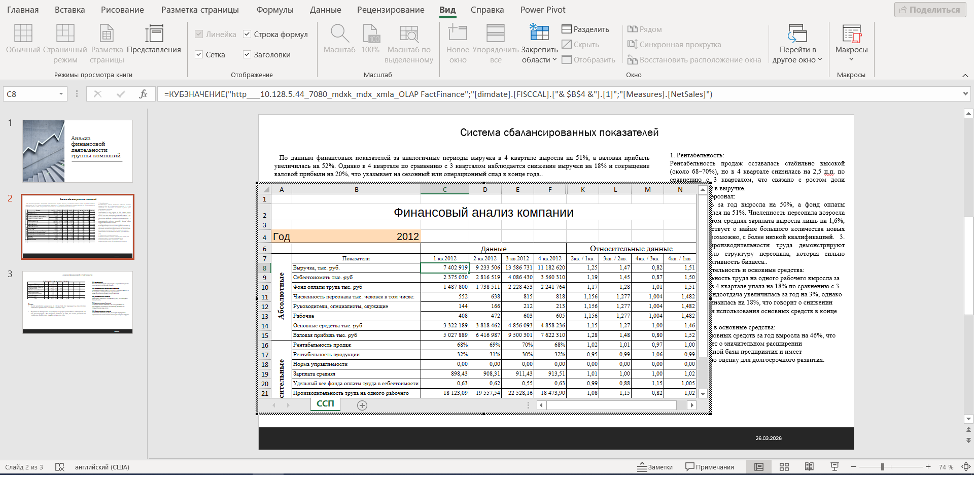Open the Рецензирование tab
This screenshot has height=477, width=974.
coord(391,10)
